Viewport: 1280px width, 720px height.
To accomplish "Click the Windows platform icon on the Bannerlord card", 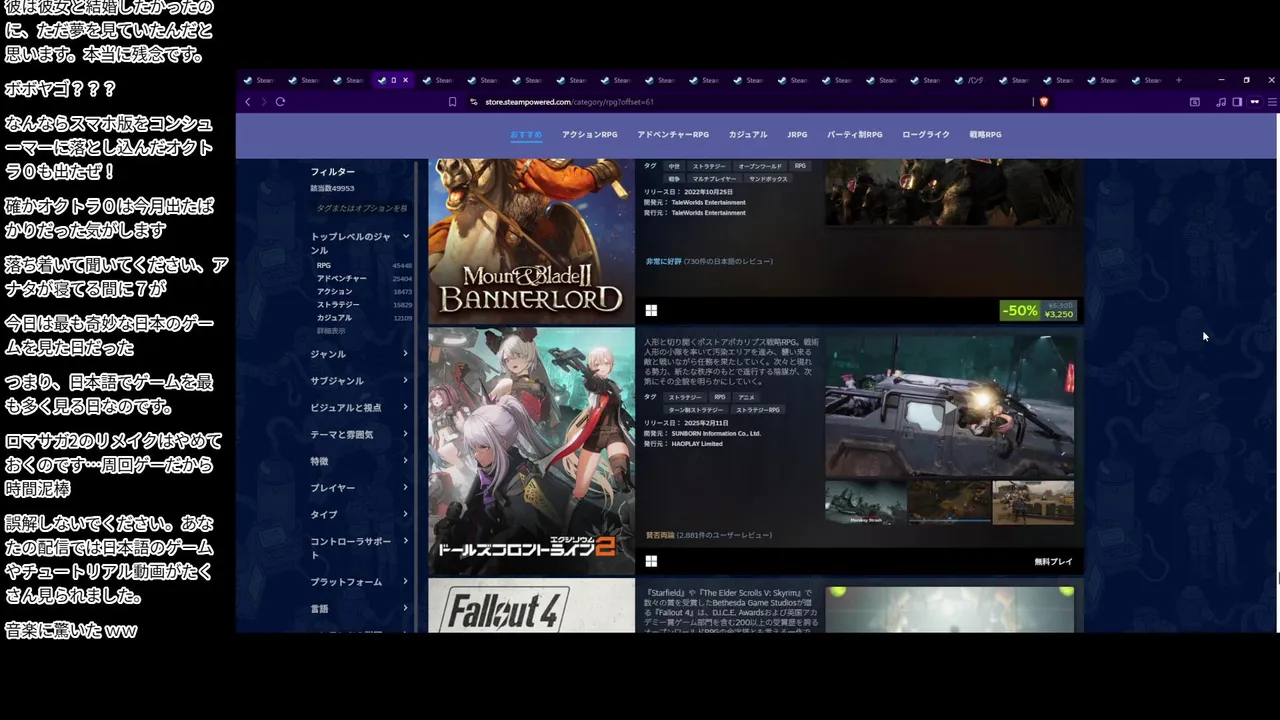I will click(x=651, y=310).
